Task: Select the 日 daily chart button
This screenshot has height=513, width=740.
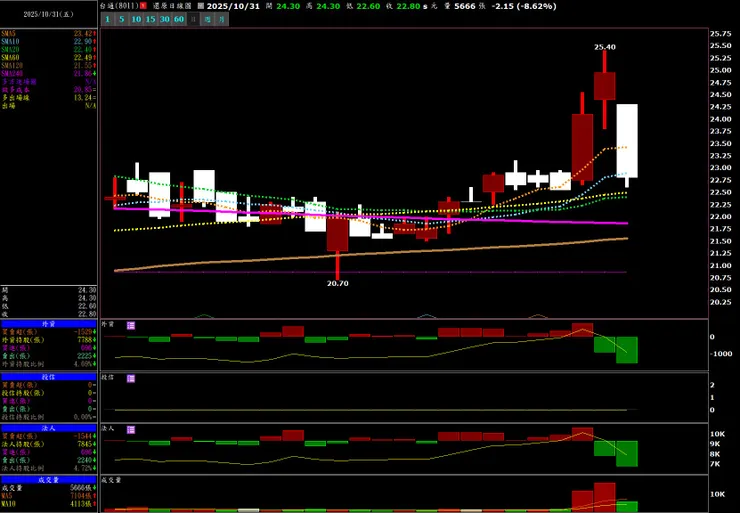Action: [x=193, y=19]
